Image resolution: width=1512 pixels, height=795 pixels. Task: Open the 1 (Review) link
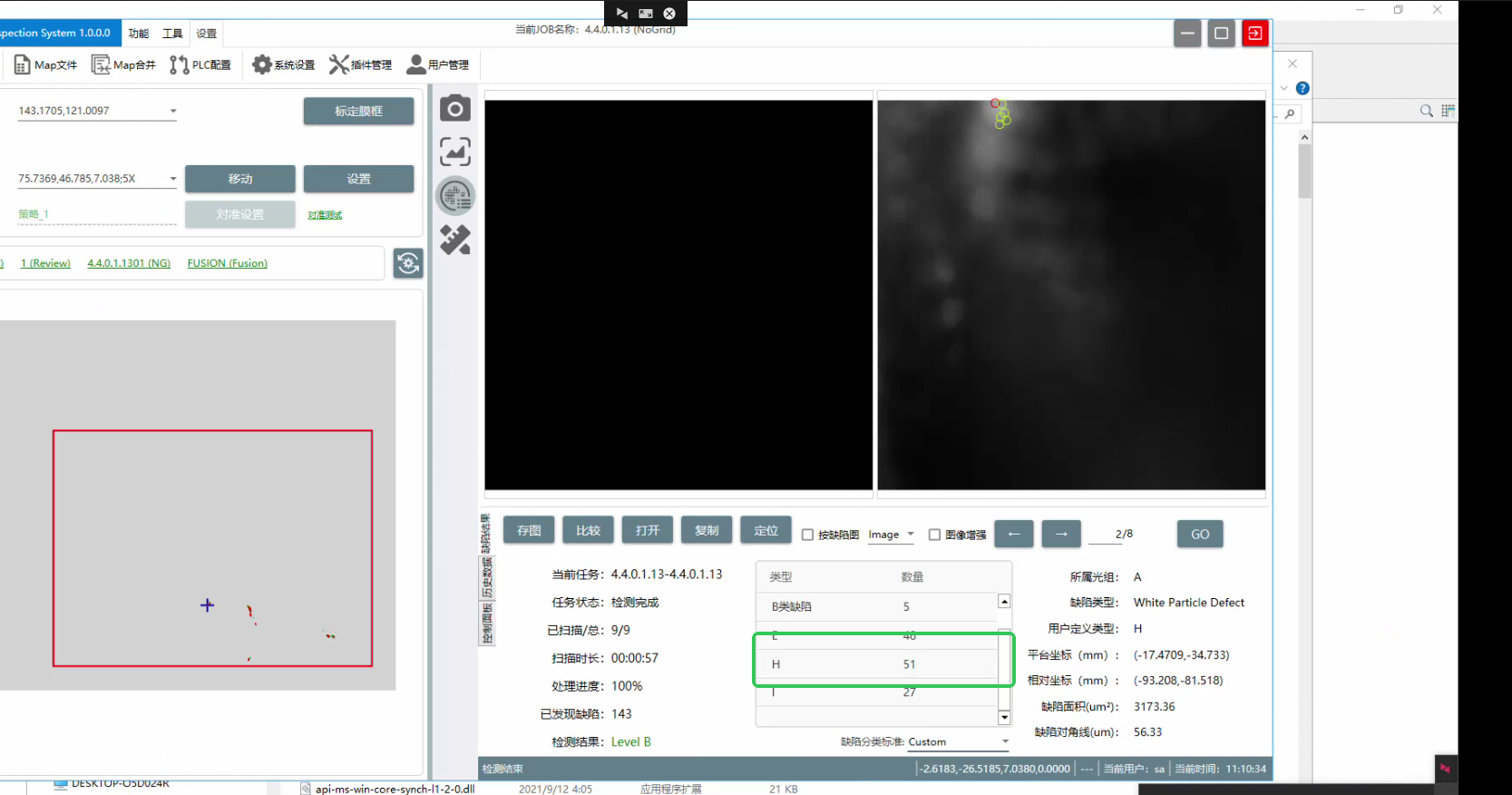45,263
